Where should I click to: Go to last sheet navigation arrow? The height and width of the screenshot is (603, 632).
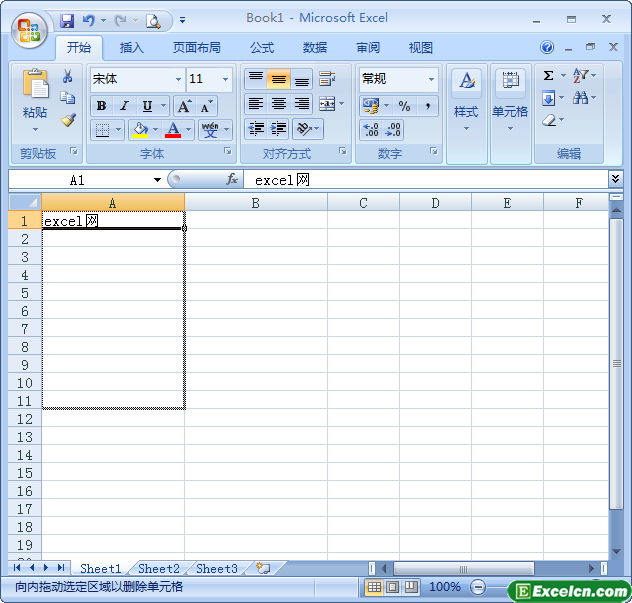[x=61, y=568]
